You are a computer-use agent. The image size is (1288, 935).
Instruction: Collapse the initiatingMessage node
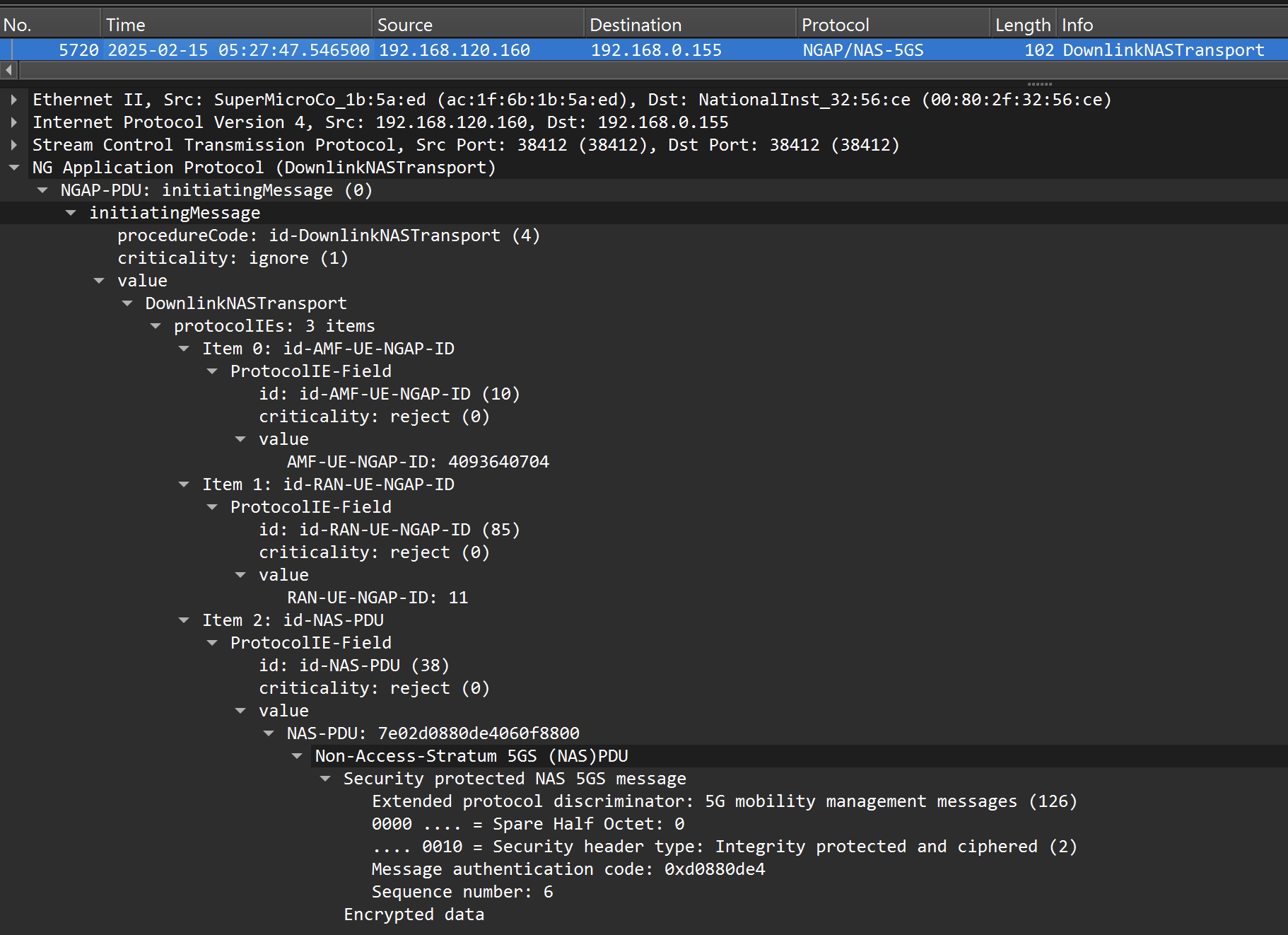[71, 213]
